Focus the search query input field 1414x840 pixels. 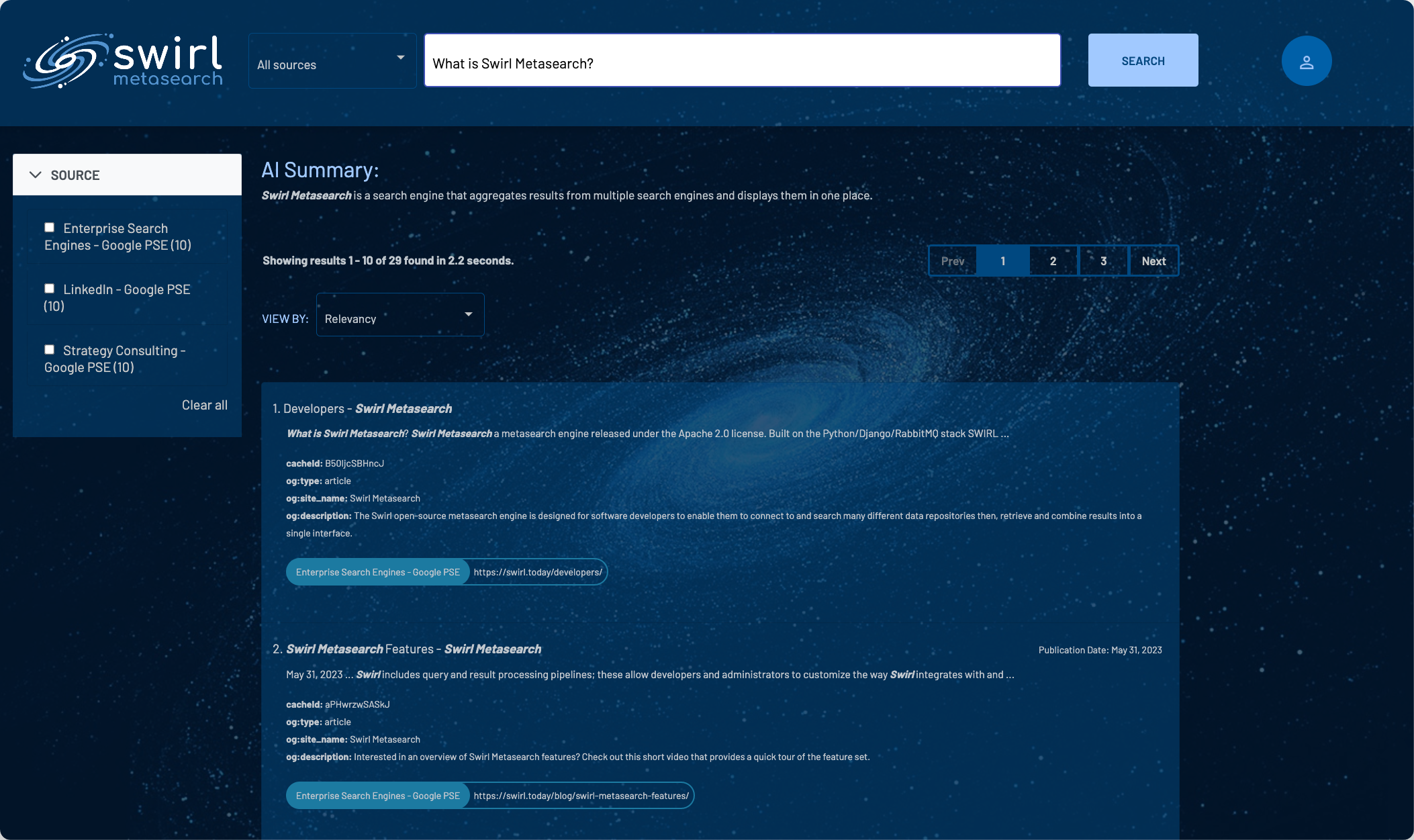point(742,61)
